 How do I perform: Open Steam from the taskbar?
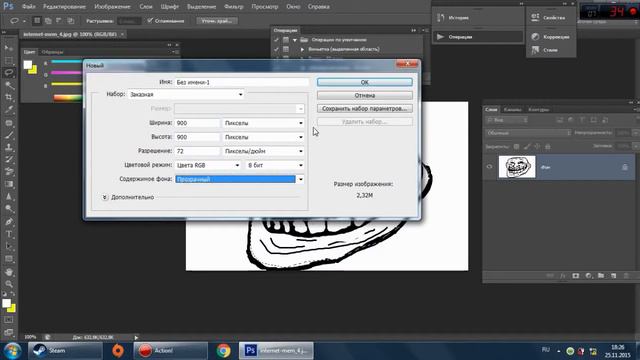(65, 351)
